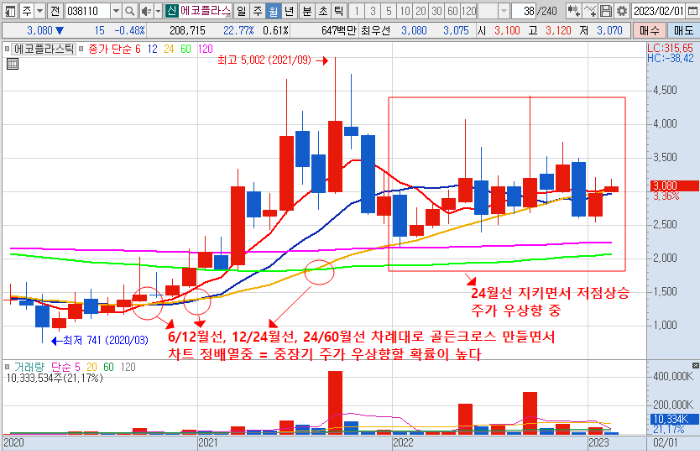Click the 전 button
The height and width of the screenshot is (451, 700).
[x=55, y=10]
